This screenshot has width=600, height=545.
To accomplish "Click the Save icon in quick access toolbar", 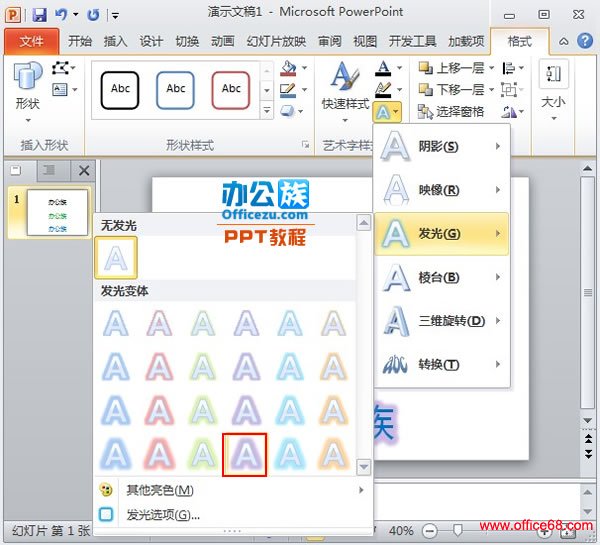I will 39,15.
